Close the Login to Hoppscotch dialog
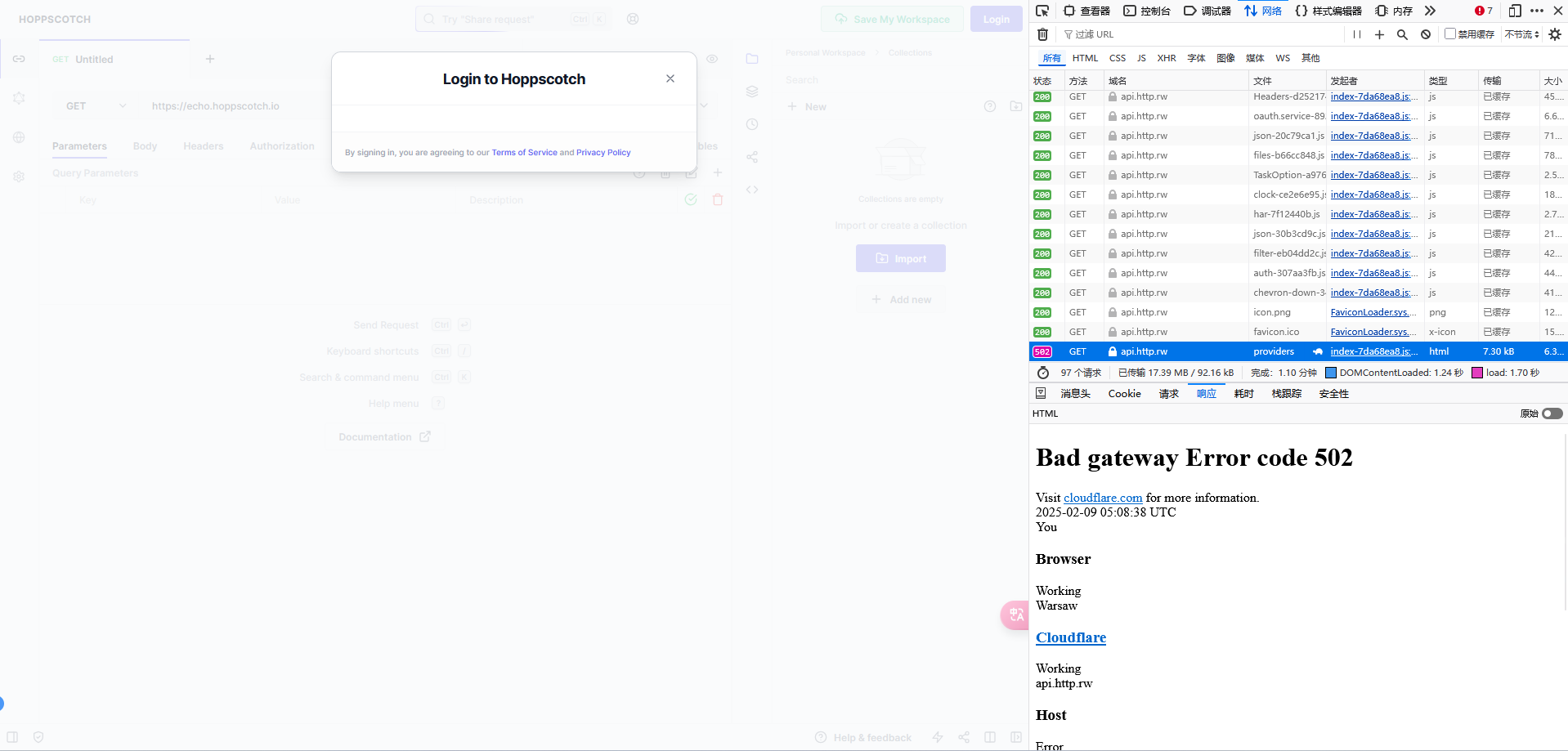 point(670,78)
